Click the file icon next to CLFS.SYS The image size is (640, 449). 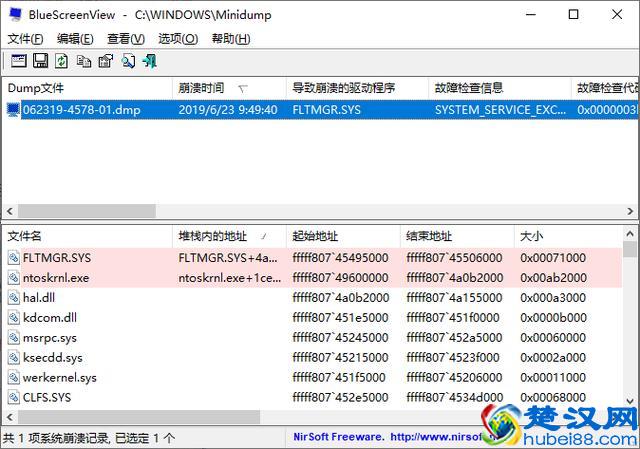click(x=13, y=397)
